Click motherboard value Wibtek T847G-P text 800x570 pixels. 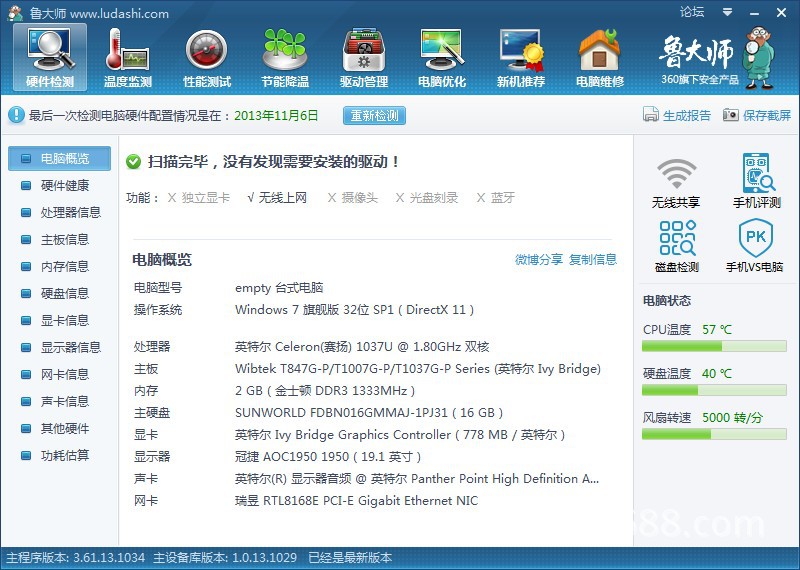pos(418,369)
